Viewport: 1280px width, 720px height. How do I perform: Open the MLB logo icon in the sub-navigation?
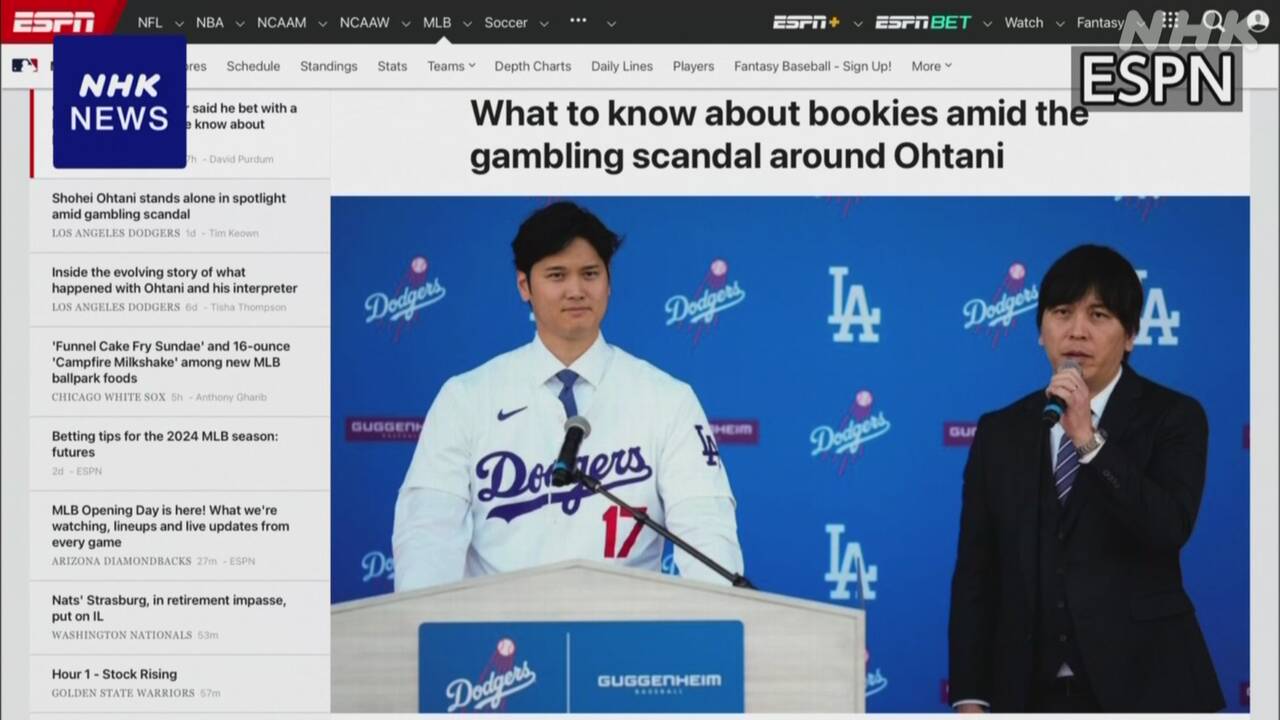(25, 66)
